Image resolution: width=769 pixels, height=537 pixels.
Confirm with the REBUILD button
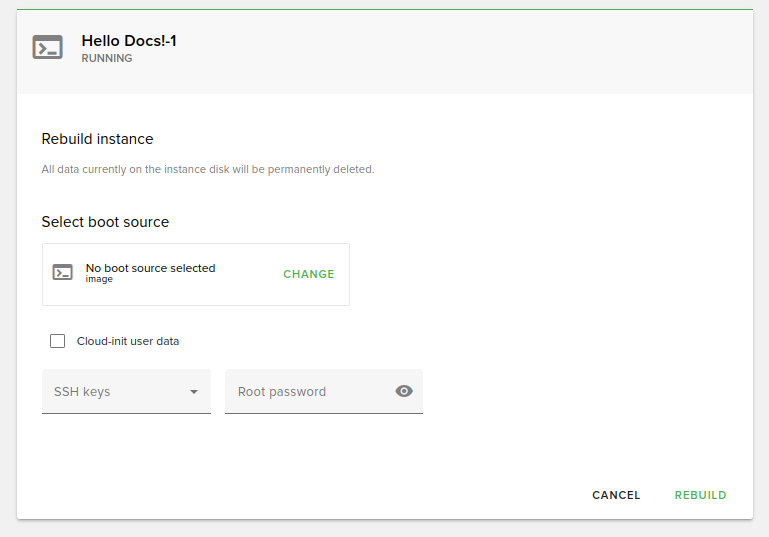pyautogui.click(x=700, y=495)
